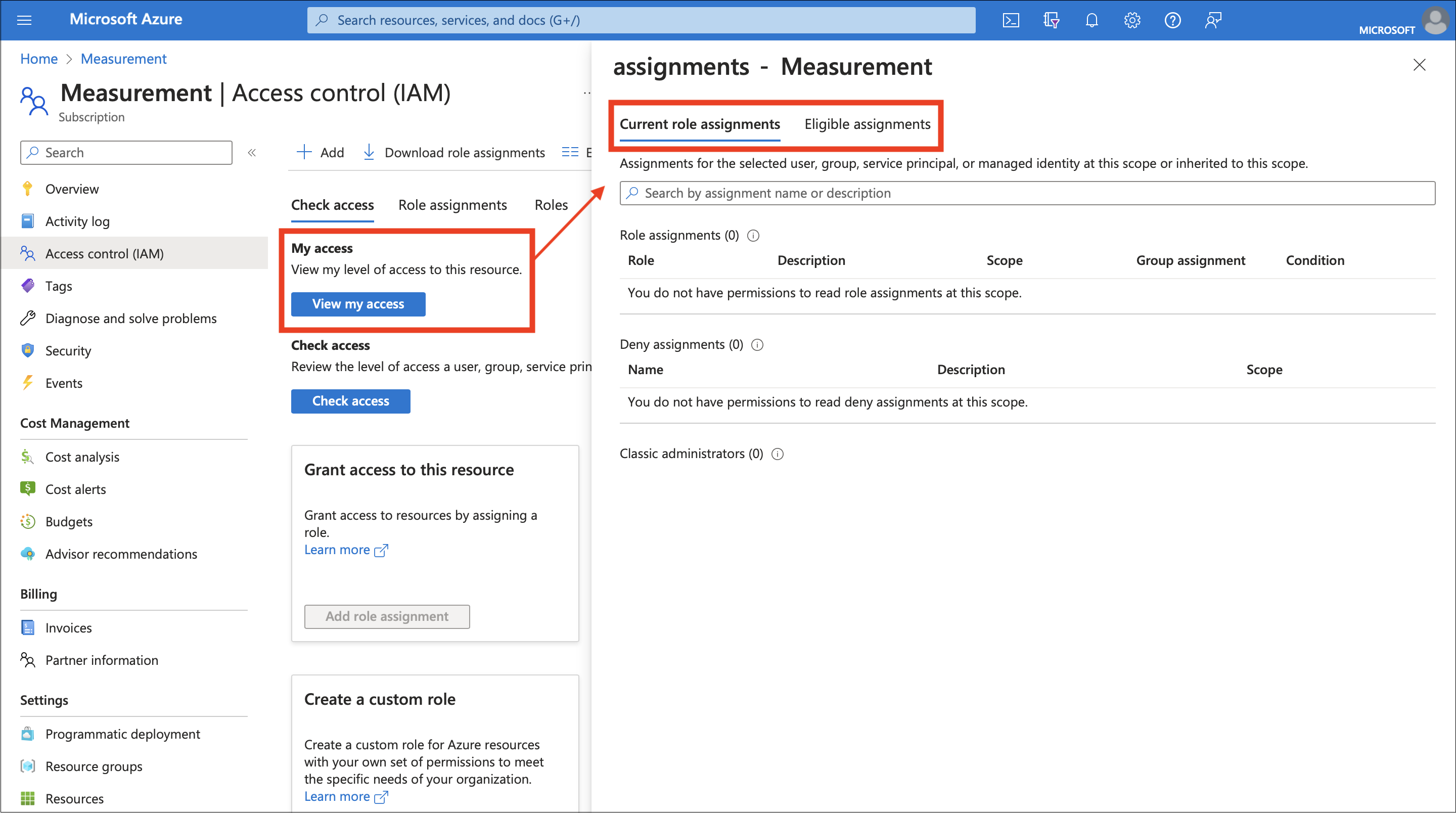
Task: Click the Activity log icon
Action: click(29, 220)
